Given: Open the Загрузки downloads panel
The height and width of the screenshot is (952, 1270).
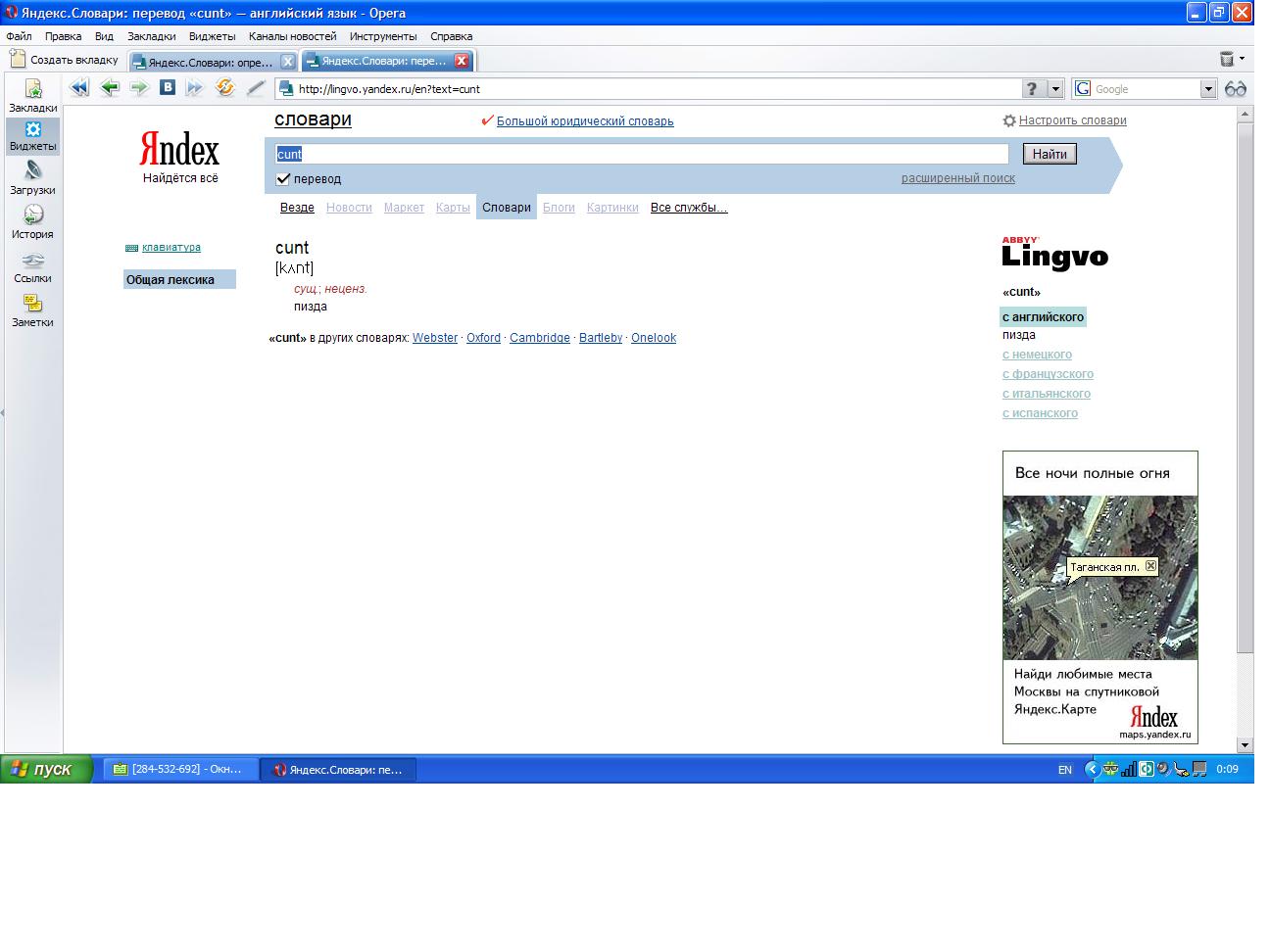Looking at the screenshot, I should click(x=33, y=178).
